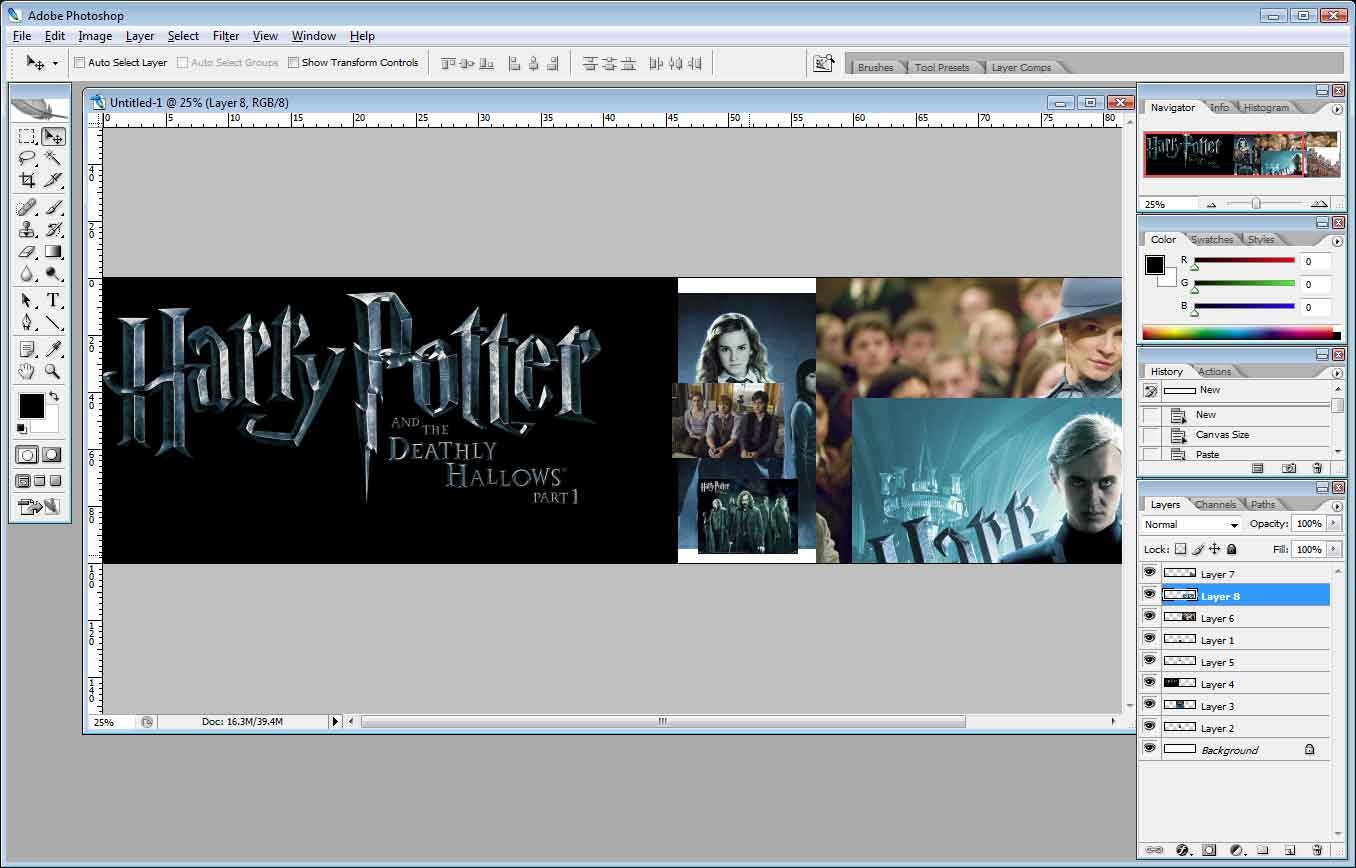Select the Crop tool
The height and width of the screenshot is (868, 1356).
pos(28,180)
